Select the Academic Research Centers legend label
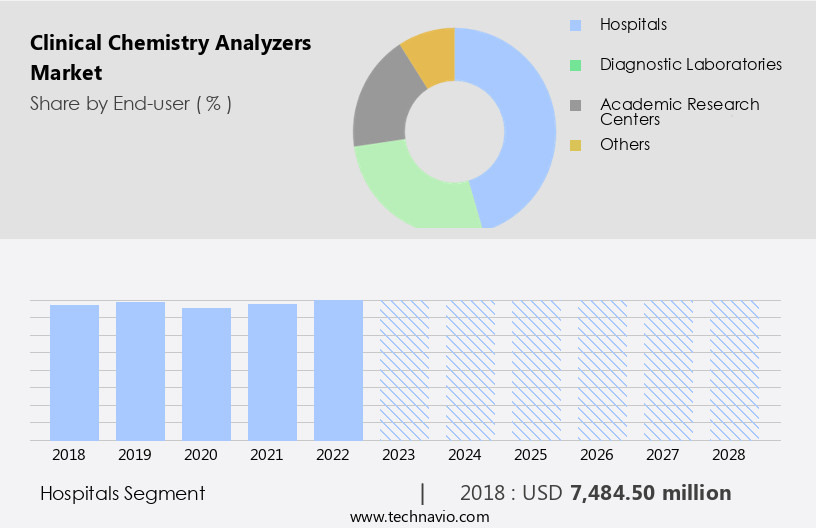The height and width of the screenshot is (528, 816). tap(679, 111)
